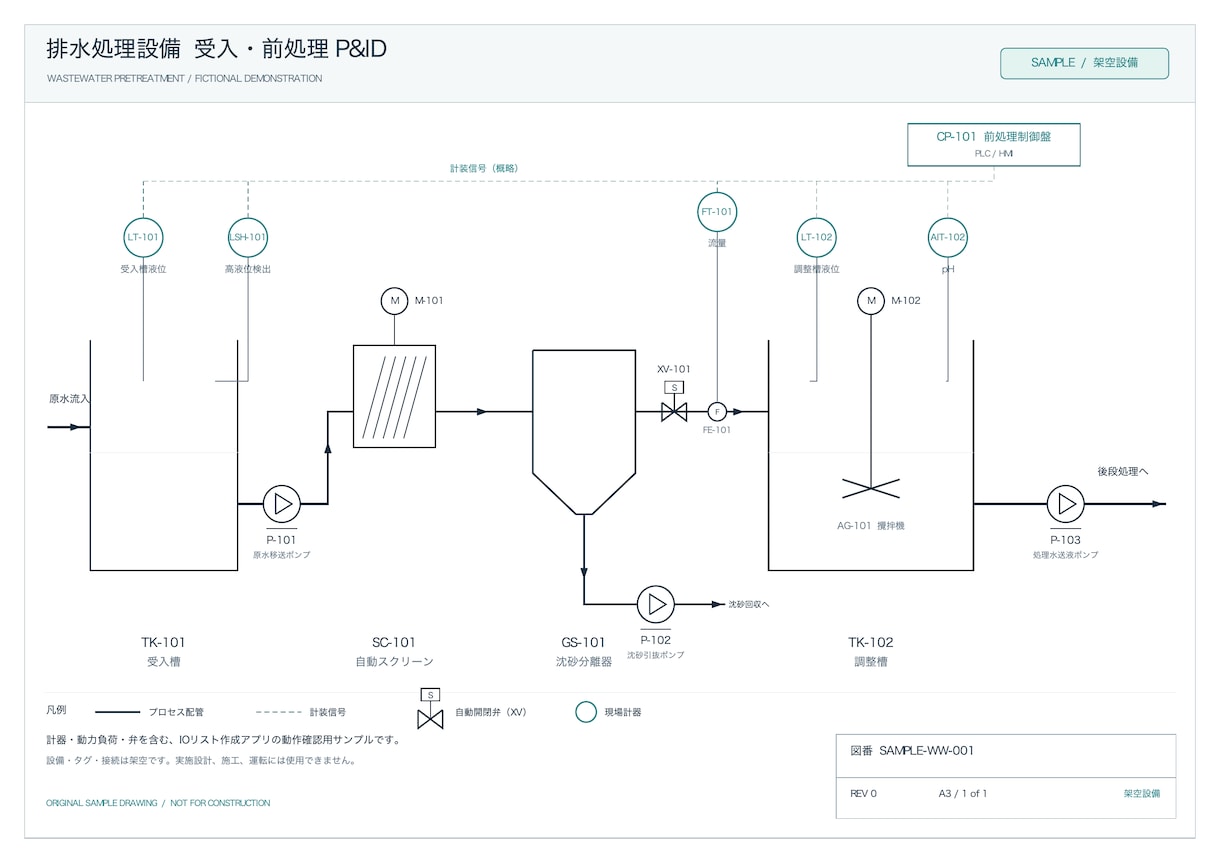
Task: Click the 図番 SAMPLE-WW-001 drawing number
Action: pyautogui.click(x=912, y=751)
